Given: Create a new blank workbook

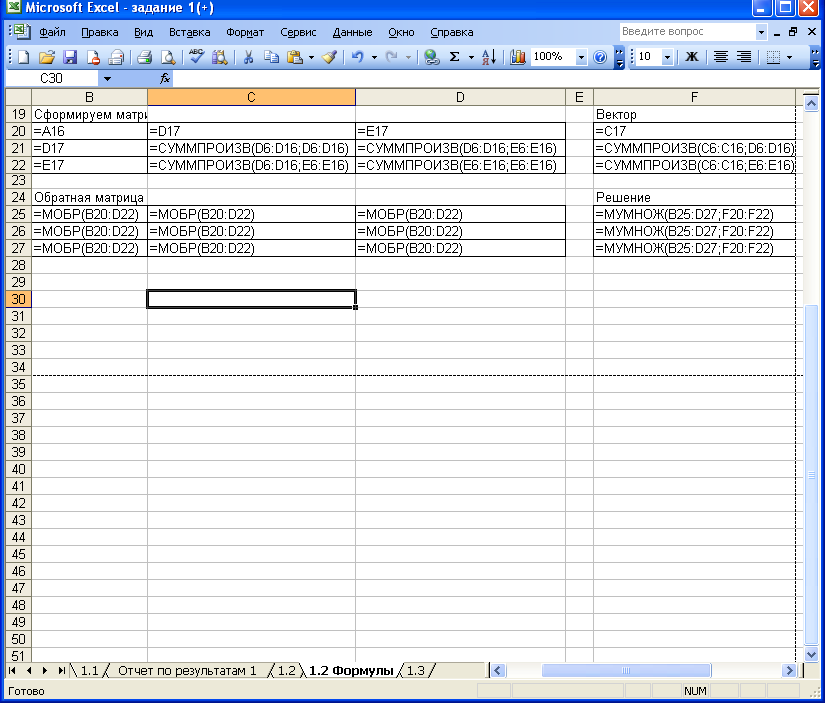Looking at the screenshot, I should click(x=24, y=57).
